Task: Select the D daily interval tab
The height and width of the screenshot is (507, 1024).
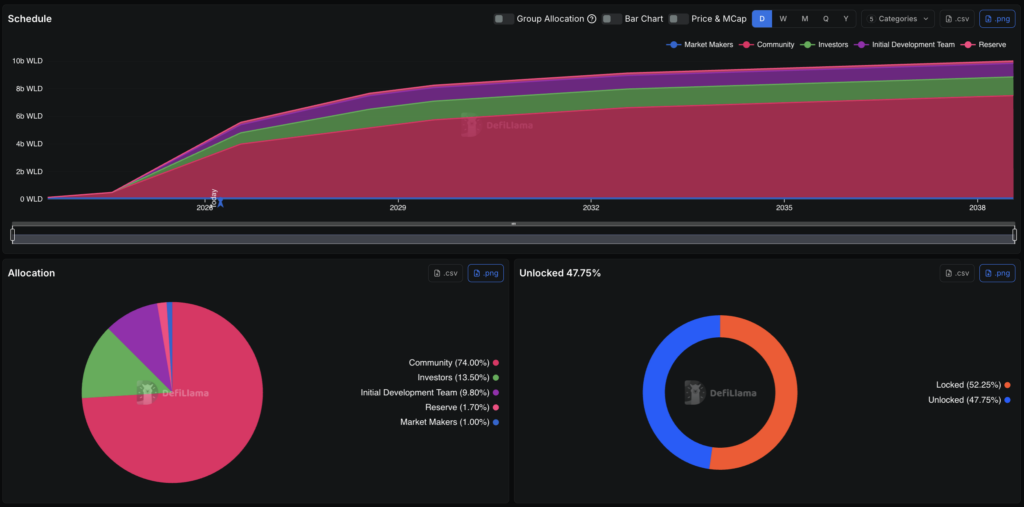Action: [x=762, y=19]
